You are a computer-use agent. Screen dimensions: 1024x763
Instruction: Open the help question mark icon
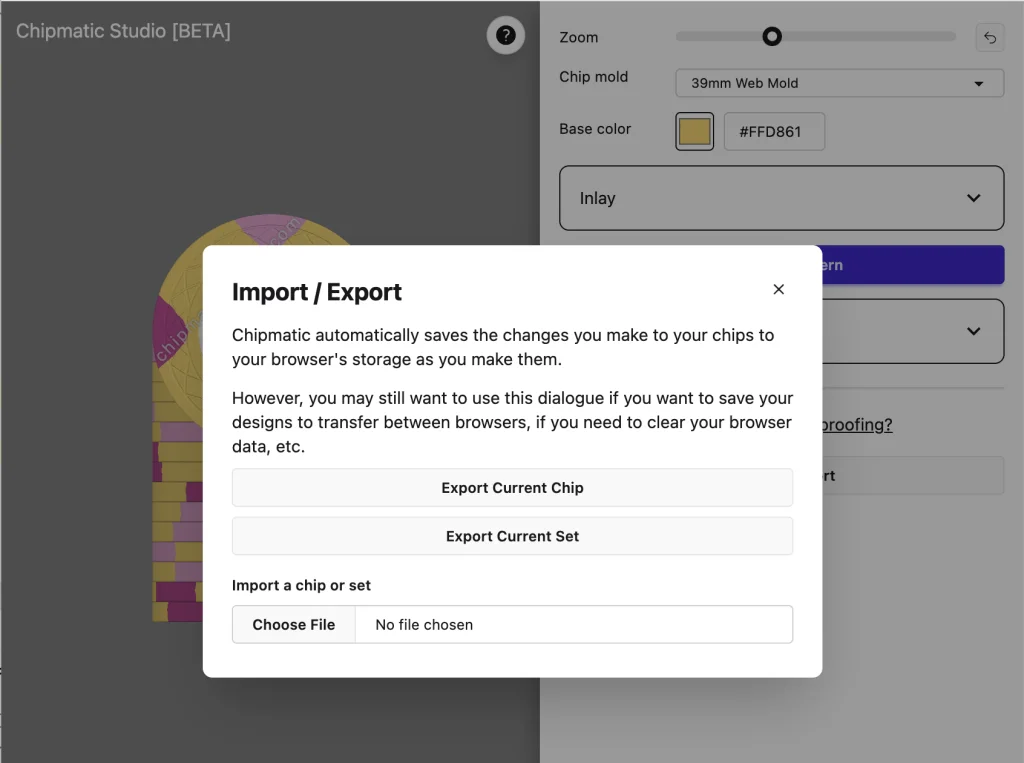(x=505, y=35)
